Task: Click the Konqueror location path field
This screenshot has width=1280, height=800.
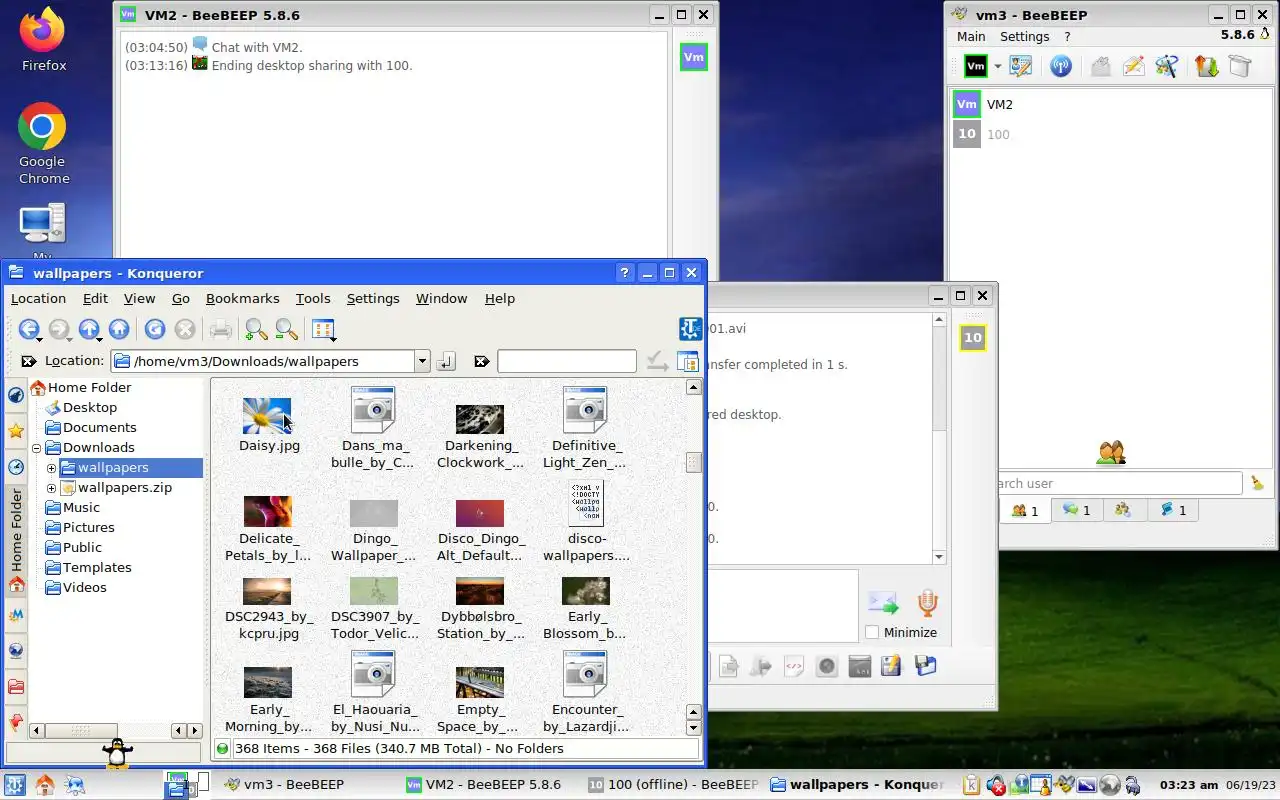Action: pyautogui.click(x=263, y=361)
